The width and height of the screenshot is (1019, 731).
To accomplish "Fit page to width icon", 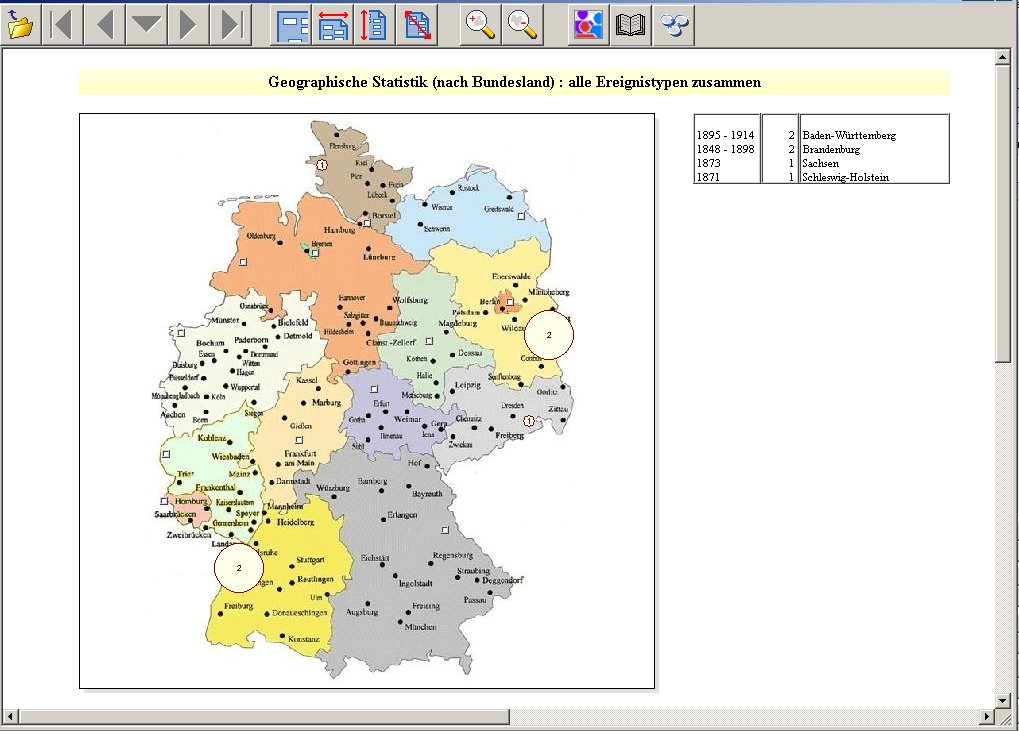I will (333, 25).
